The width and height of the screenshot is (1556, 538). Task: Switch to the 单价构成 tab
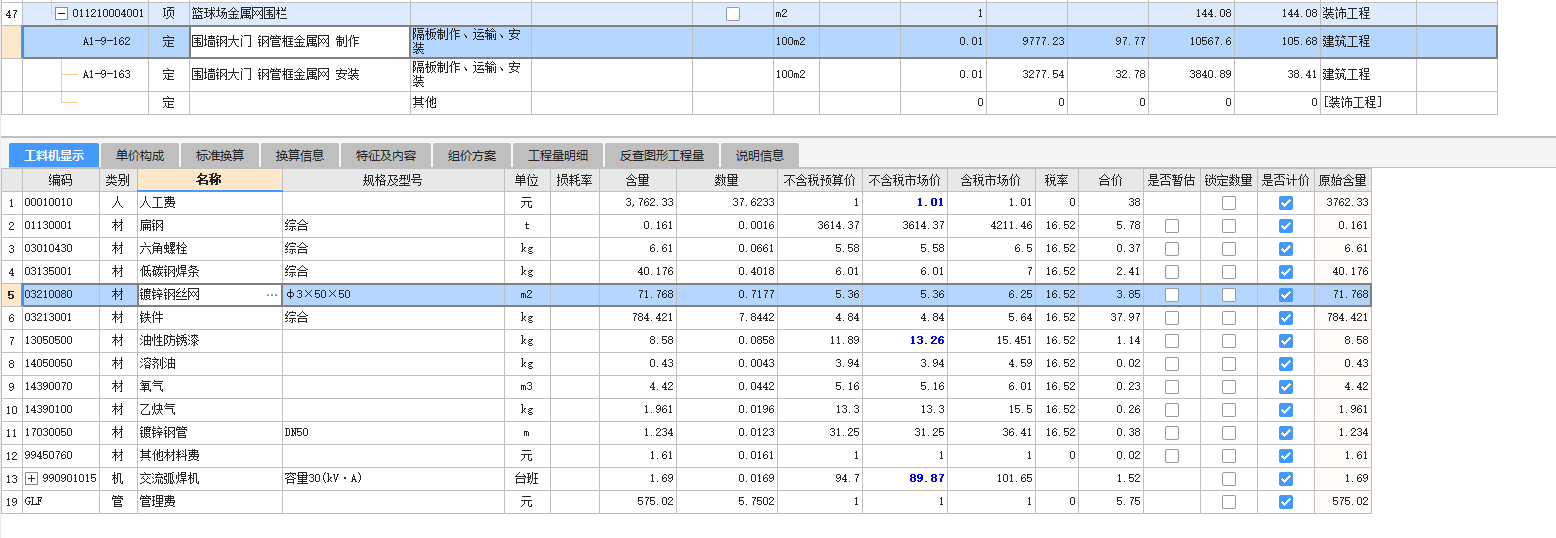coord(139,156)
